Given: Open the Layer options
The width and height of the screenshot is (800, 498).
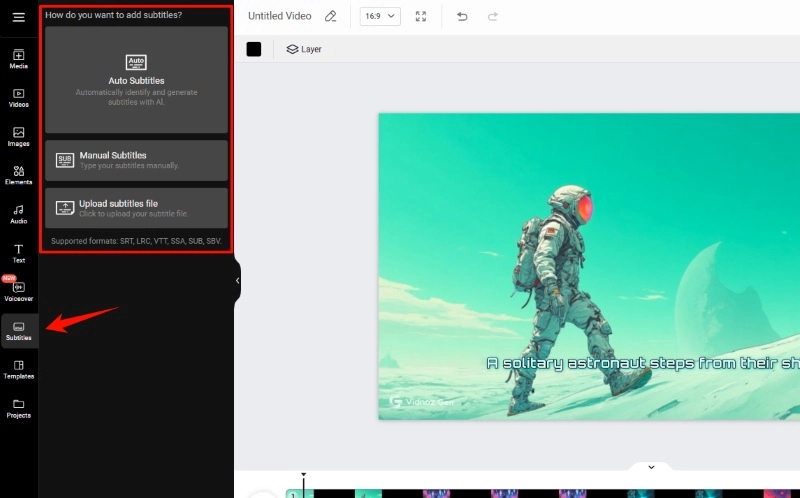Looking at the screenshot, I should pyautogui.click(x=304, y=49).
